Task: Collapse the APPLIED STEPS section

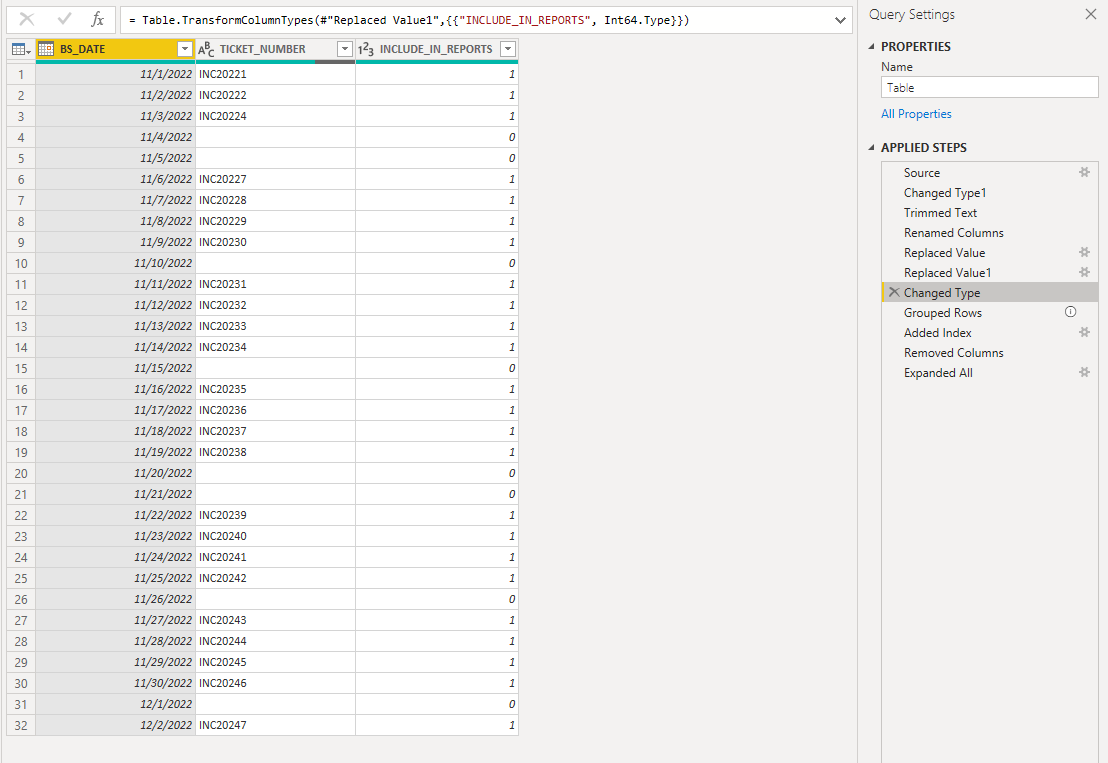Action: pyautogui.click(x=871, y=148)
